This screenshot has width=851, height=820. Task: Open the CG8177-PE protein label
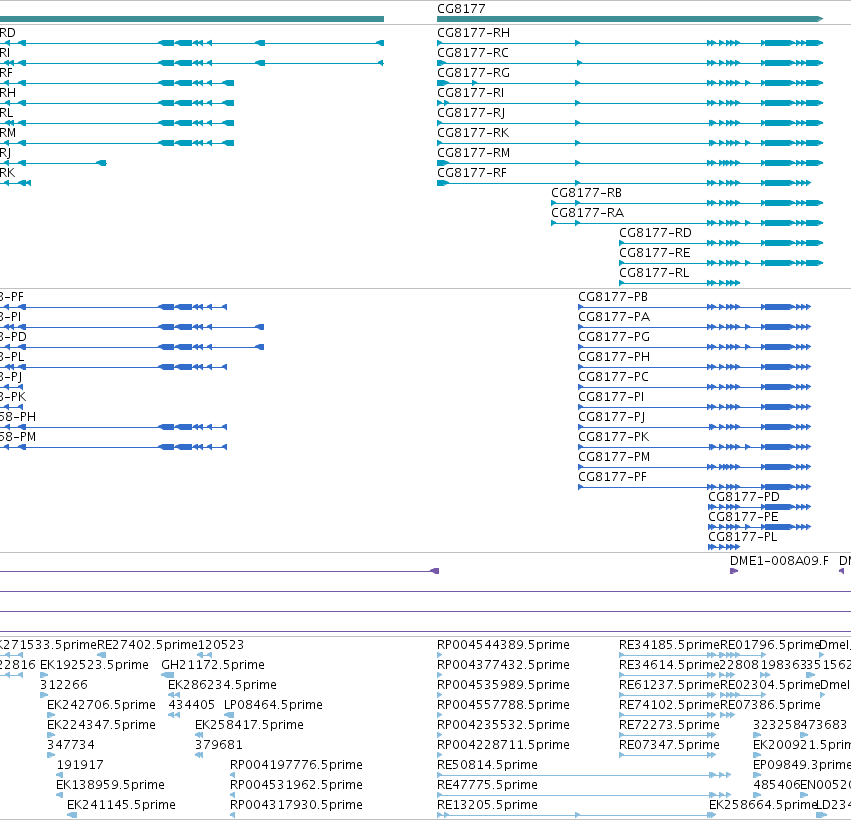pos(743,517)
